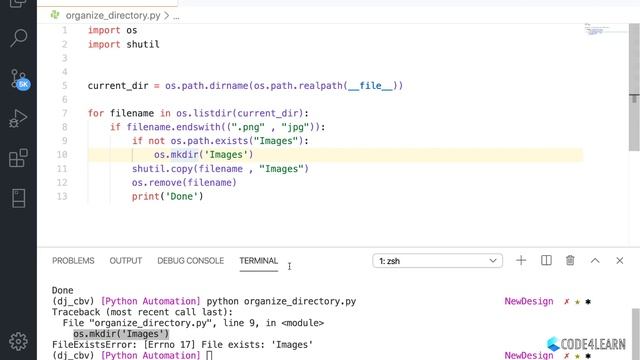
Task: Click 'python organize_directory.py' command in terminal
Action: click(x=281, y=301)
